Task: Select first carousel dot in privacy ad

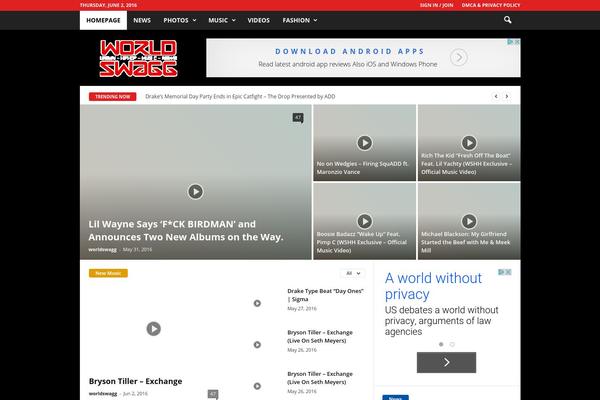Action: [x=441, y=344]
